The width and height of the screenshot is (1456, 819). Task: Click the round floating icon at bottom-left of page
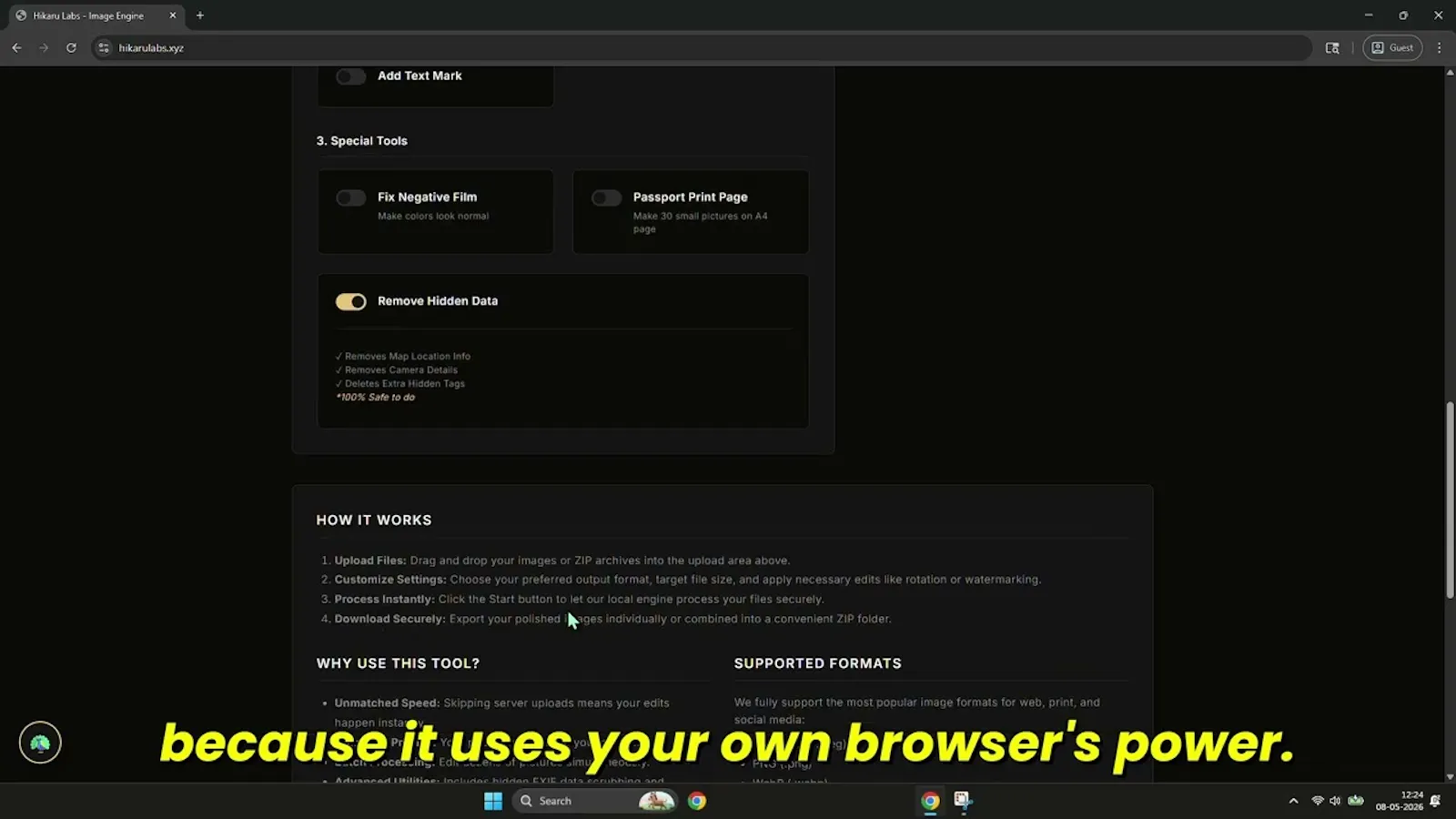coord(40,743)
